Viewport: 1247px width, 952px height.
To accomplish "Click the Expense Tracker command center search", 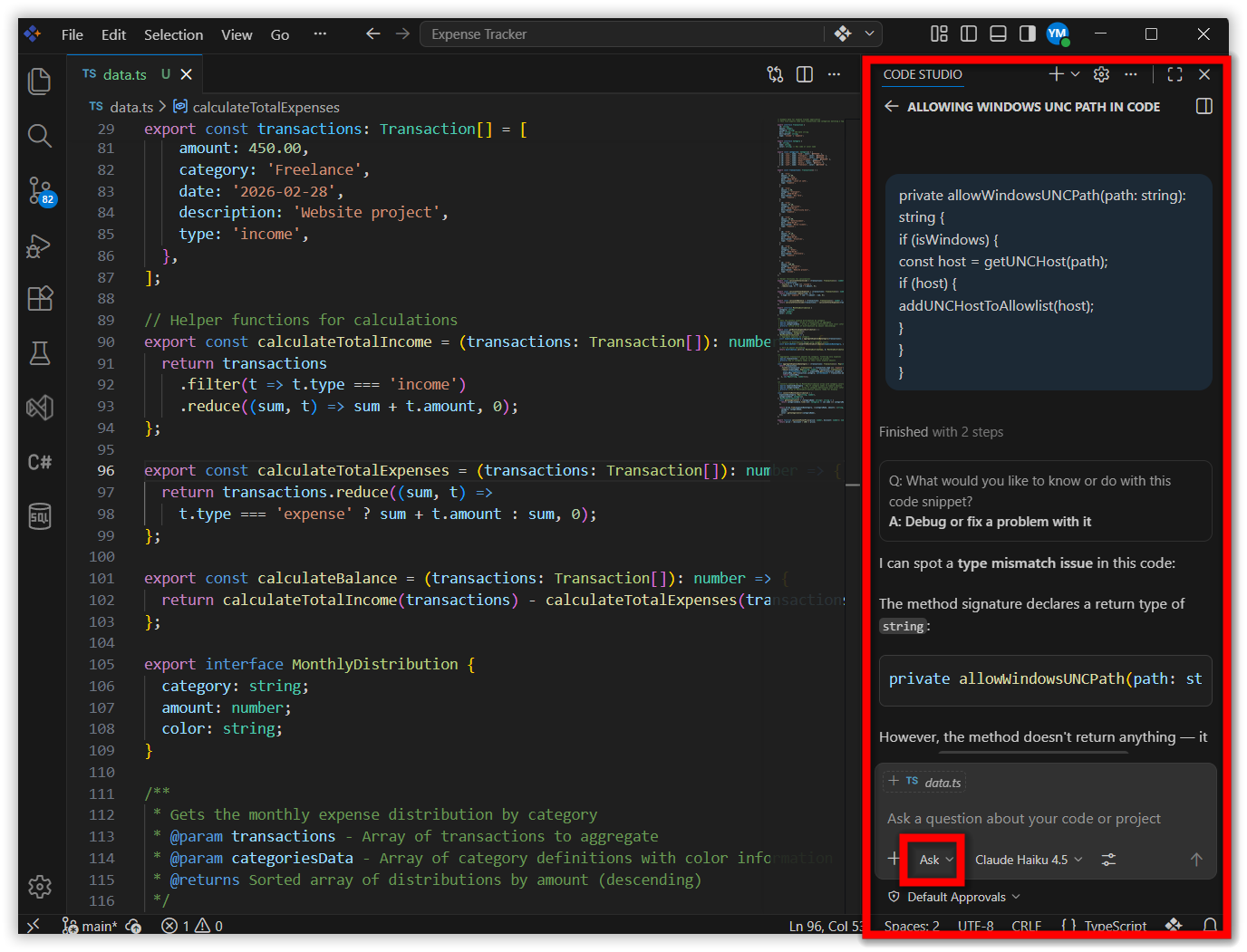I will [x=623, y=34].
